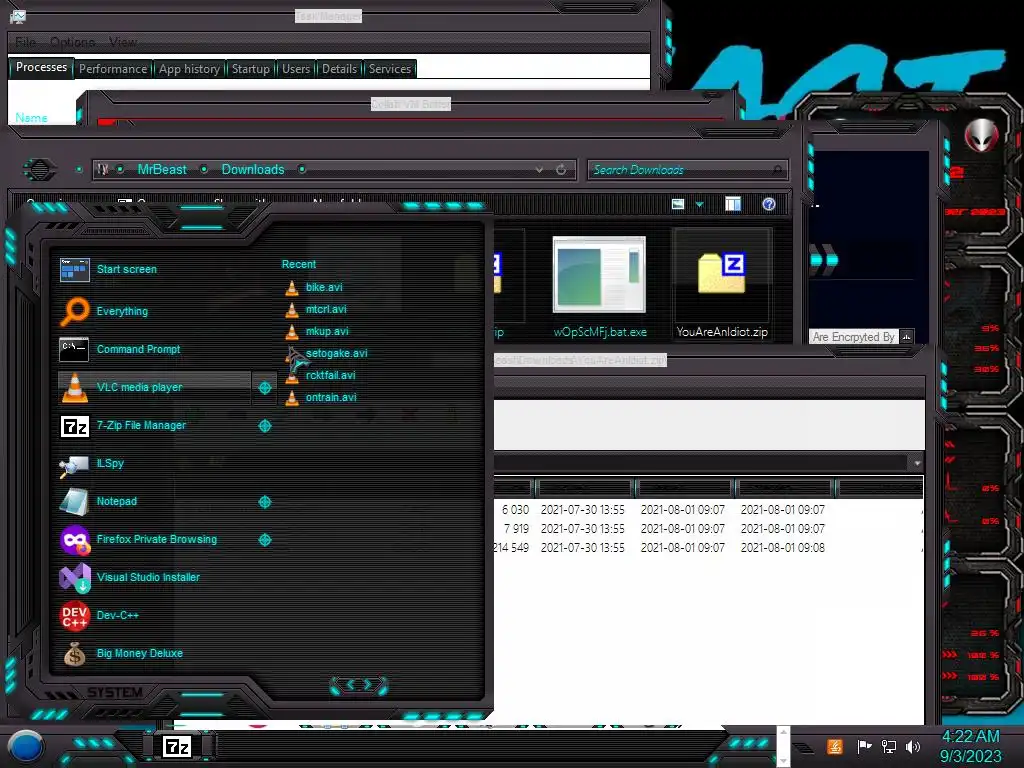Open 7-Zip File Manager shortcut
Screen dimensions: 1024x768
[155, 425]
